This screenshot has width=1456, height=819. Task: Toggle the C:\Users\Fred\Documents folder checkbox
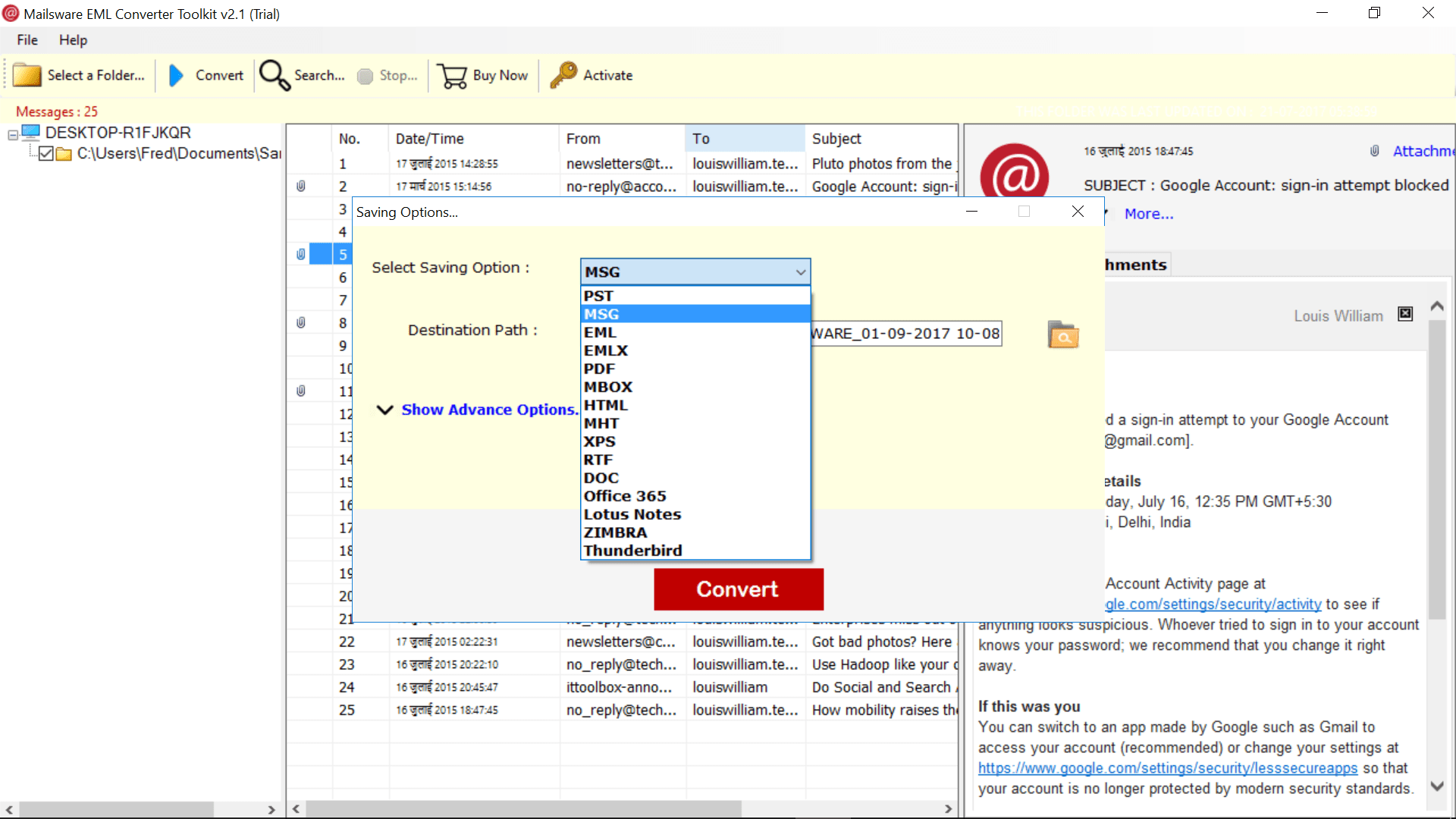[45, 154]
